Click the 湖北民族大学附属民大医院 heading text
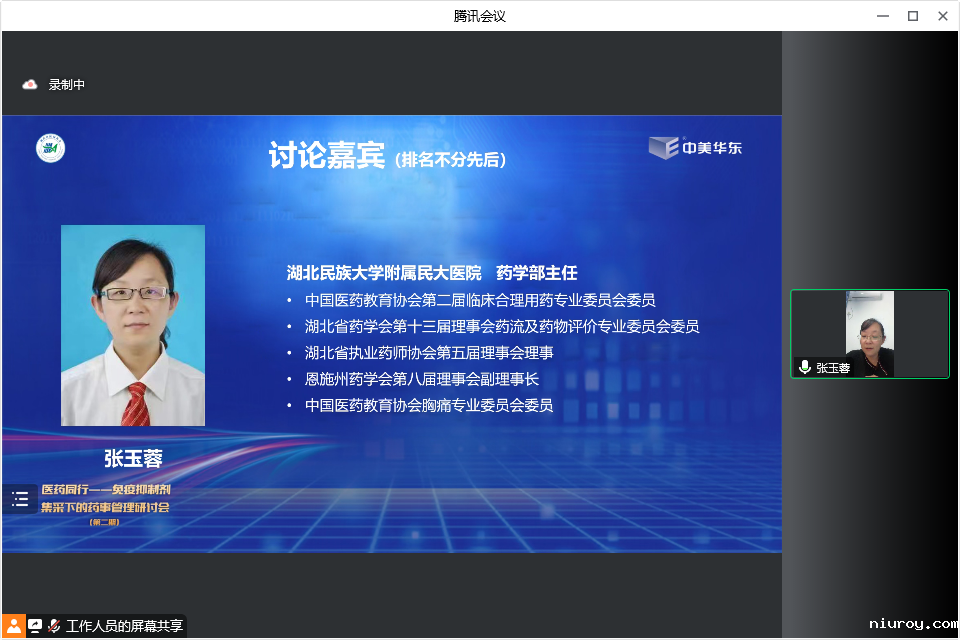Screen dimensions: 960x640 (x=384, y=273)
